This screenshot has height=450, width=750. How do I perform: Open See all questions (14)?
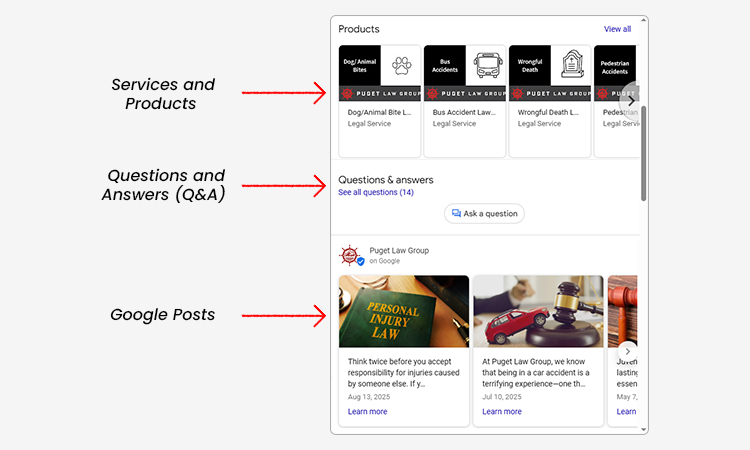point(376,192)
